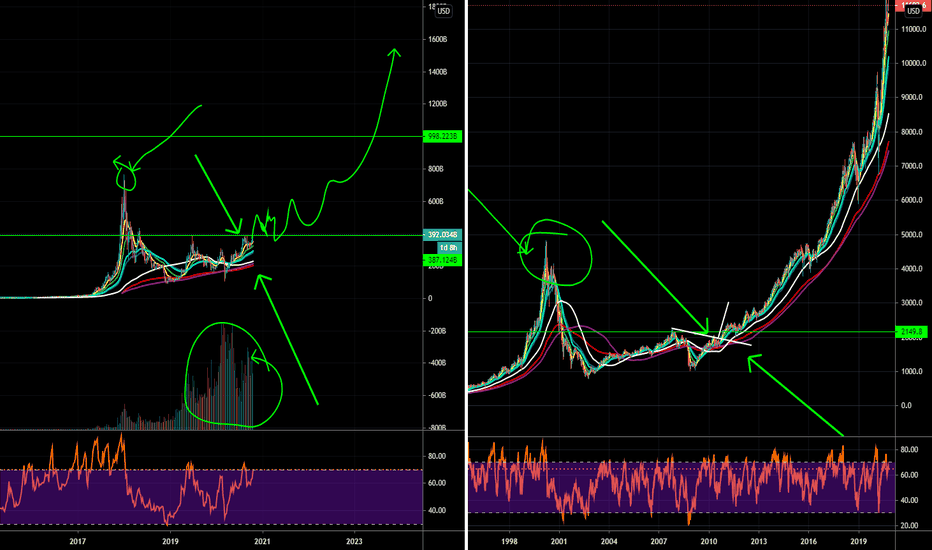Click the 1200B price axis label

click(x=437, y=104)
